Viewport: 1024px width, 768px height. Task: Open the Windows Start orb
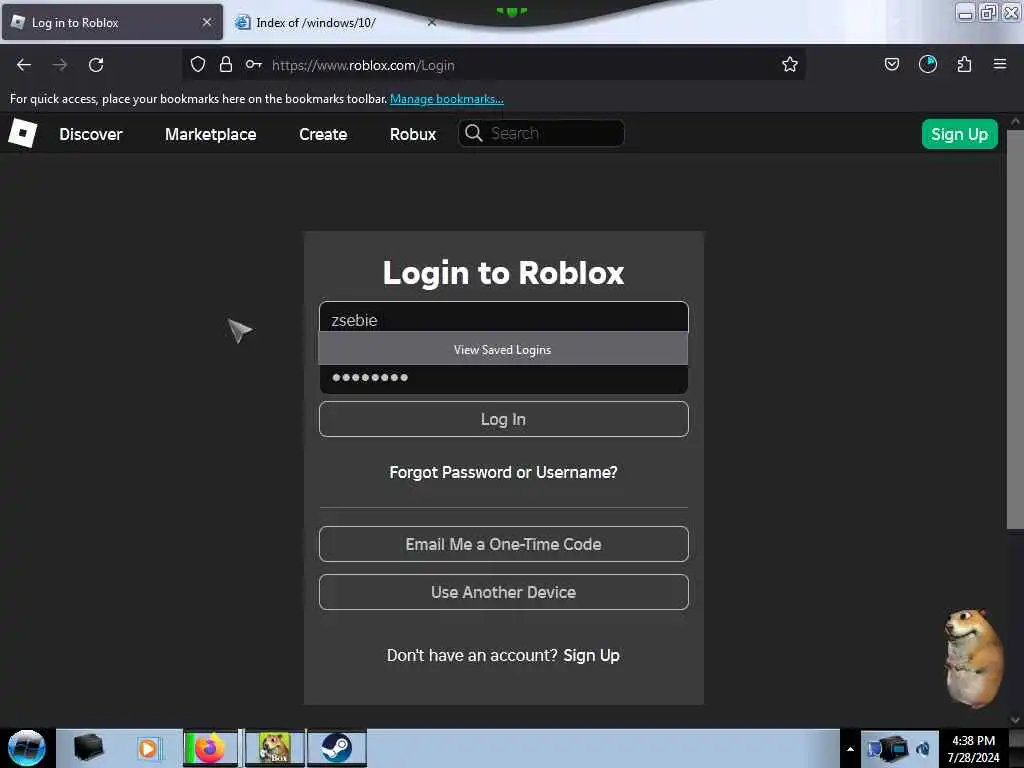point(27,748)
